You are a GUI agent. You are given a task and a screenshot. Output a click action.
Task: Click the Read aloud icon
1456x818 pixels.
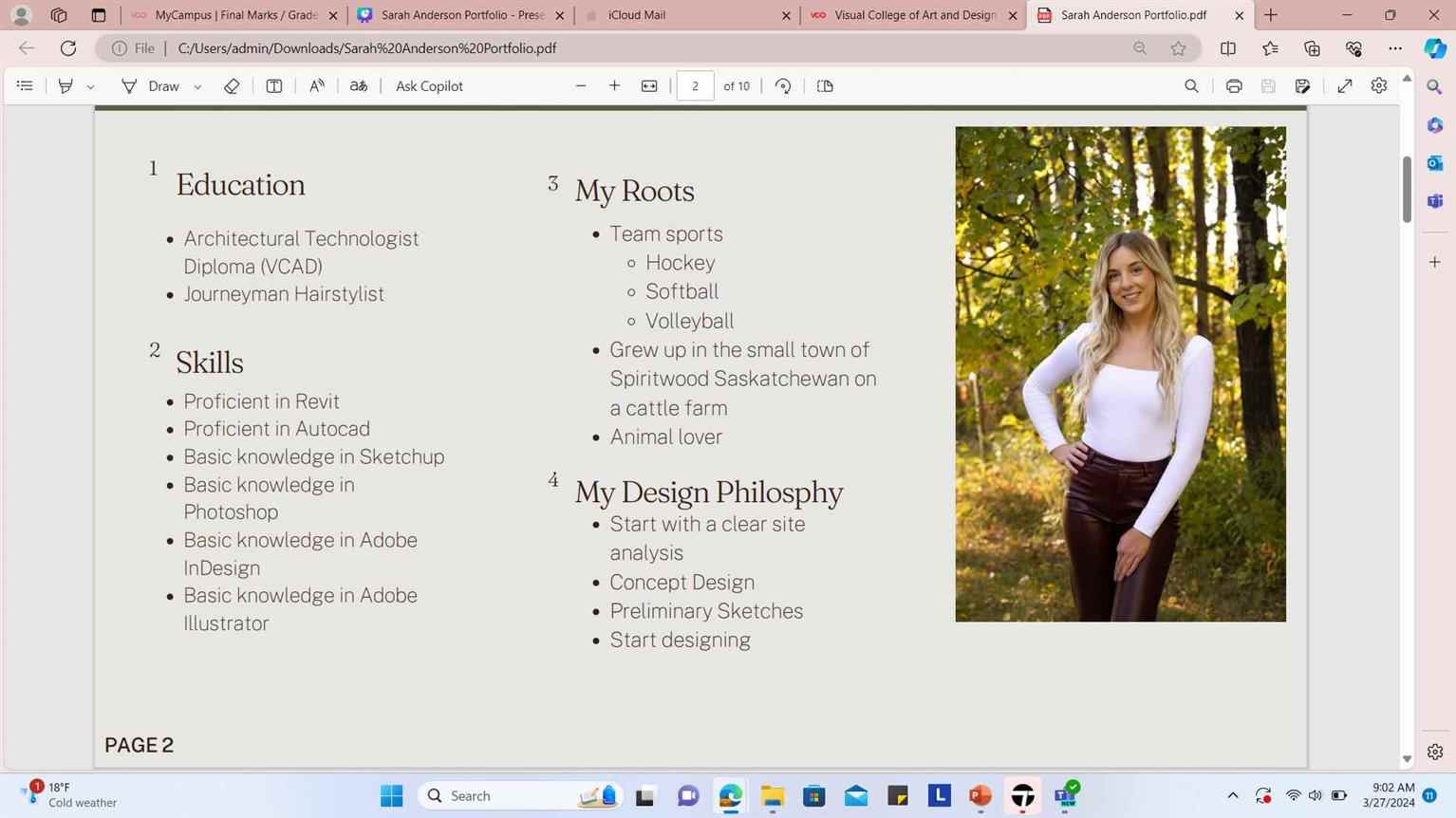317,86
